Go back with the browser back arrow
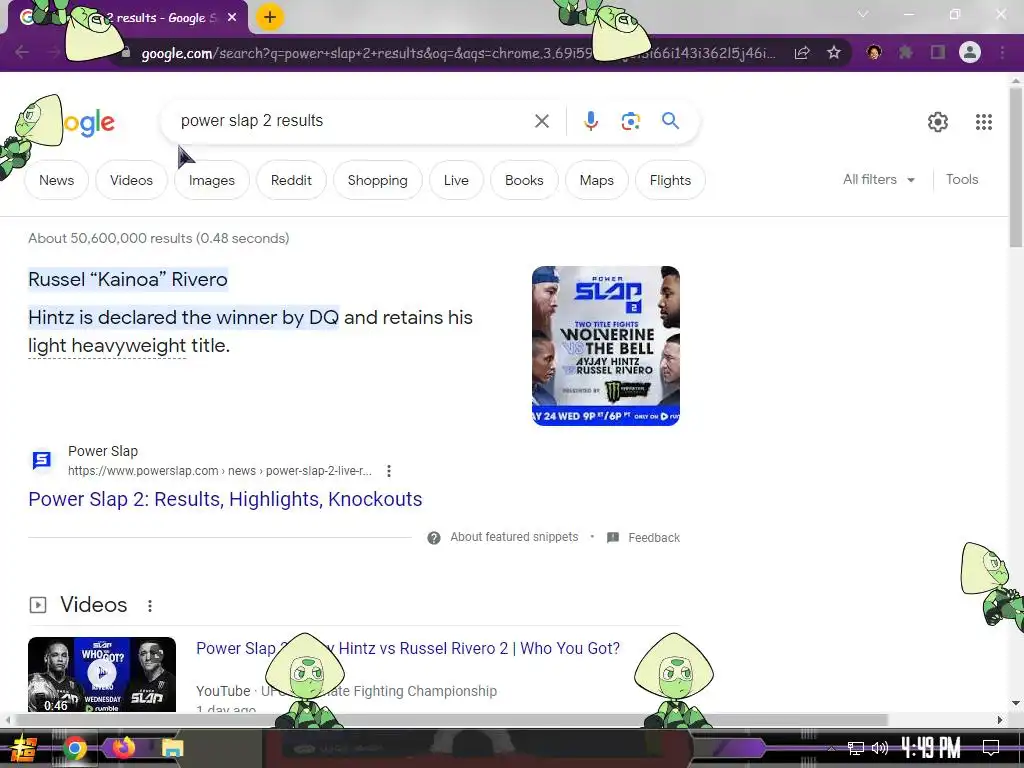This screenshot has width=1024, height=768. (22, 52)
